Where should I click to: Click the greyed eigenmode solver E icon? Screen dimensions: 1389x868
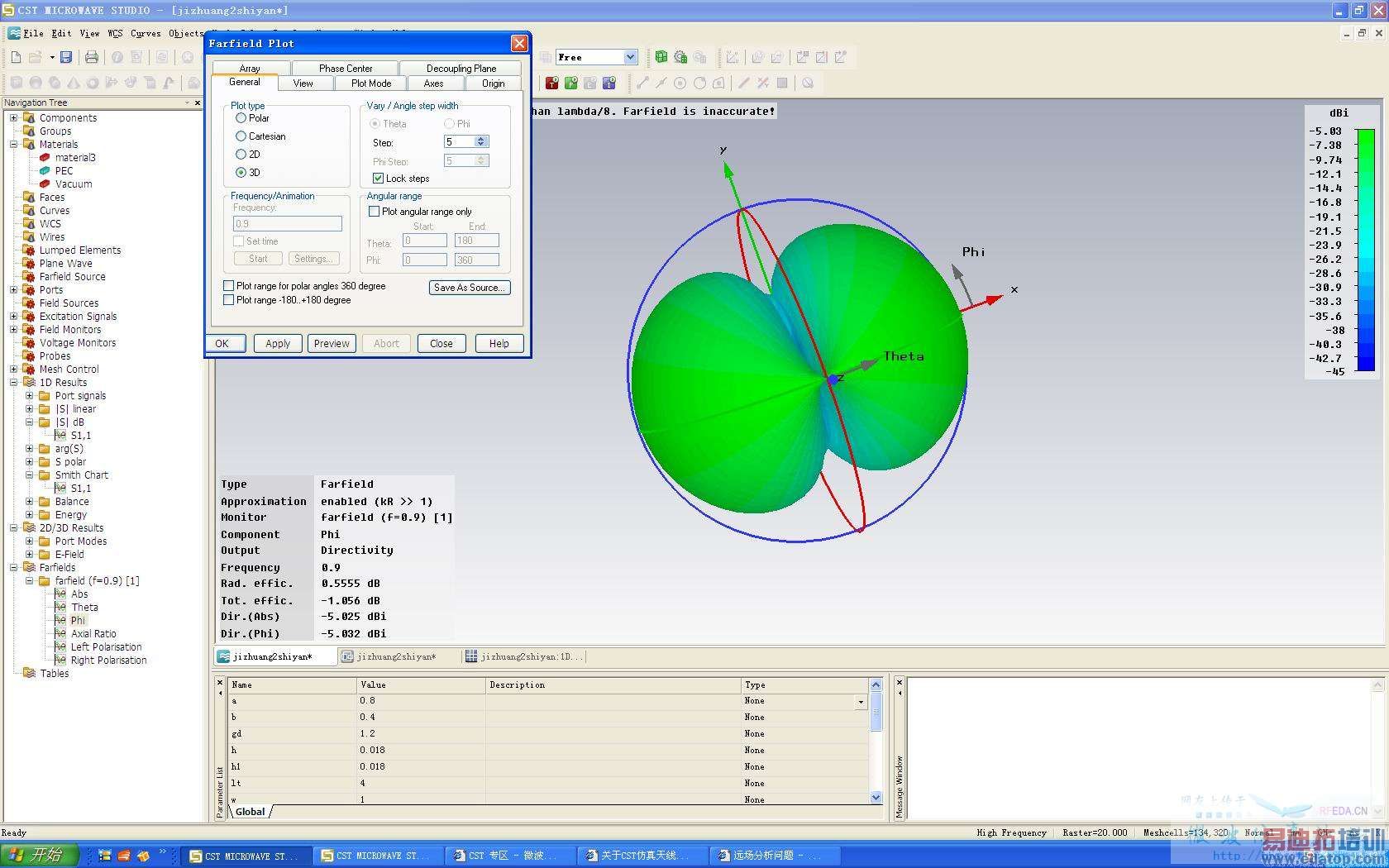point(590,83)
